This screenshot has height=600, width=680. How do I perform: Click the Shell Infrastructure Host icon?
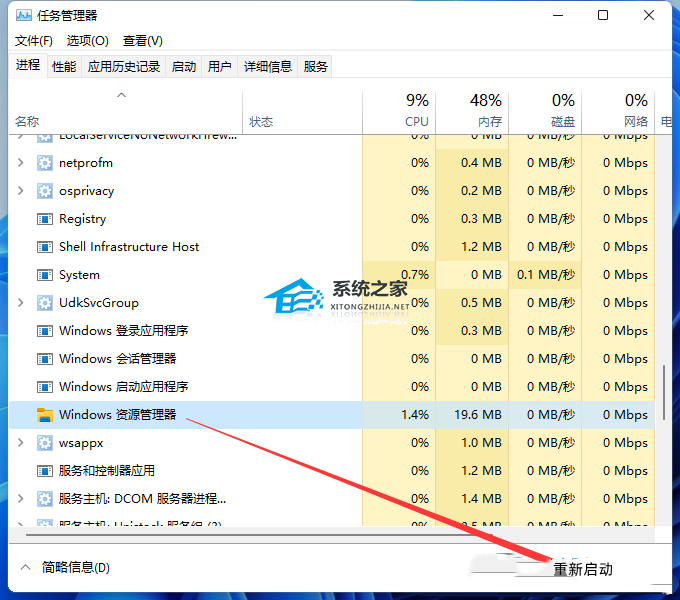point(45,247)
